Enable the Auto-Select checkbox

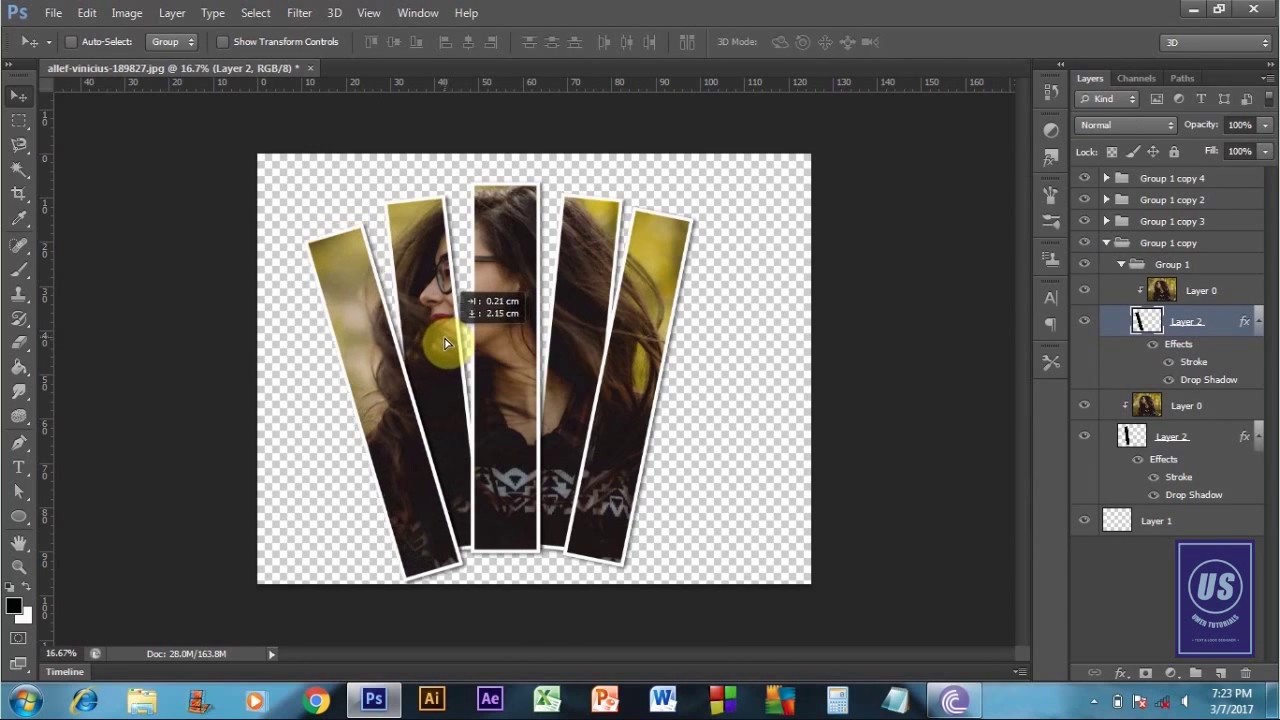click(71, 42)
